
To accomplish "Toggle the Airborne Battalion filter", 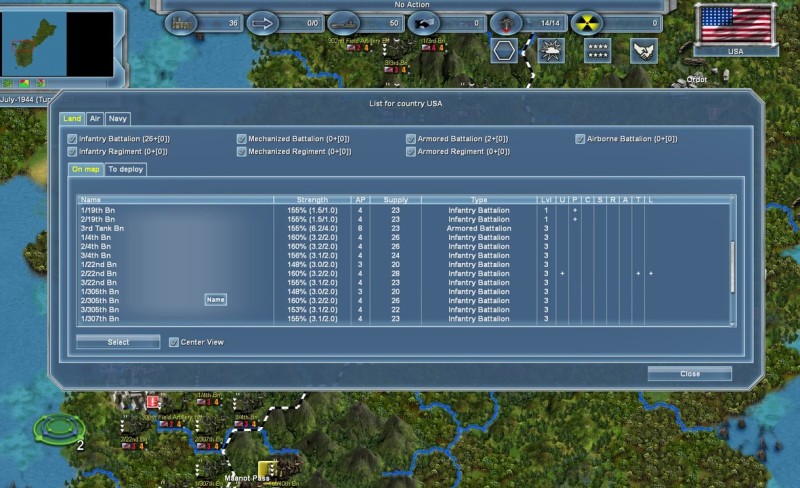I will [x=580, y=139].
